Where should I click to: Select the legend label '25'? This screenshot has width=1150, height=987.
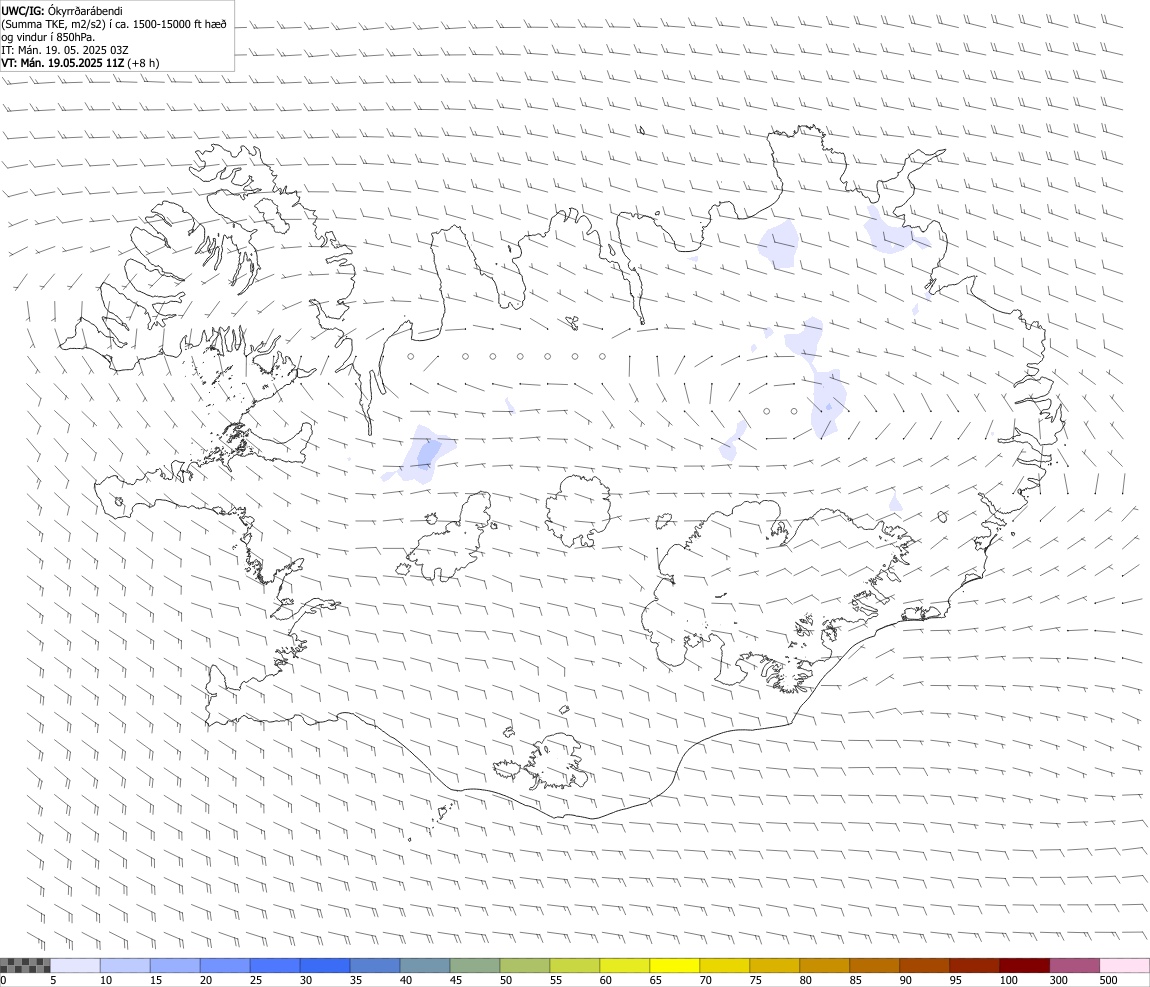256,980
